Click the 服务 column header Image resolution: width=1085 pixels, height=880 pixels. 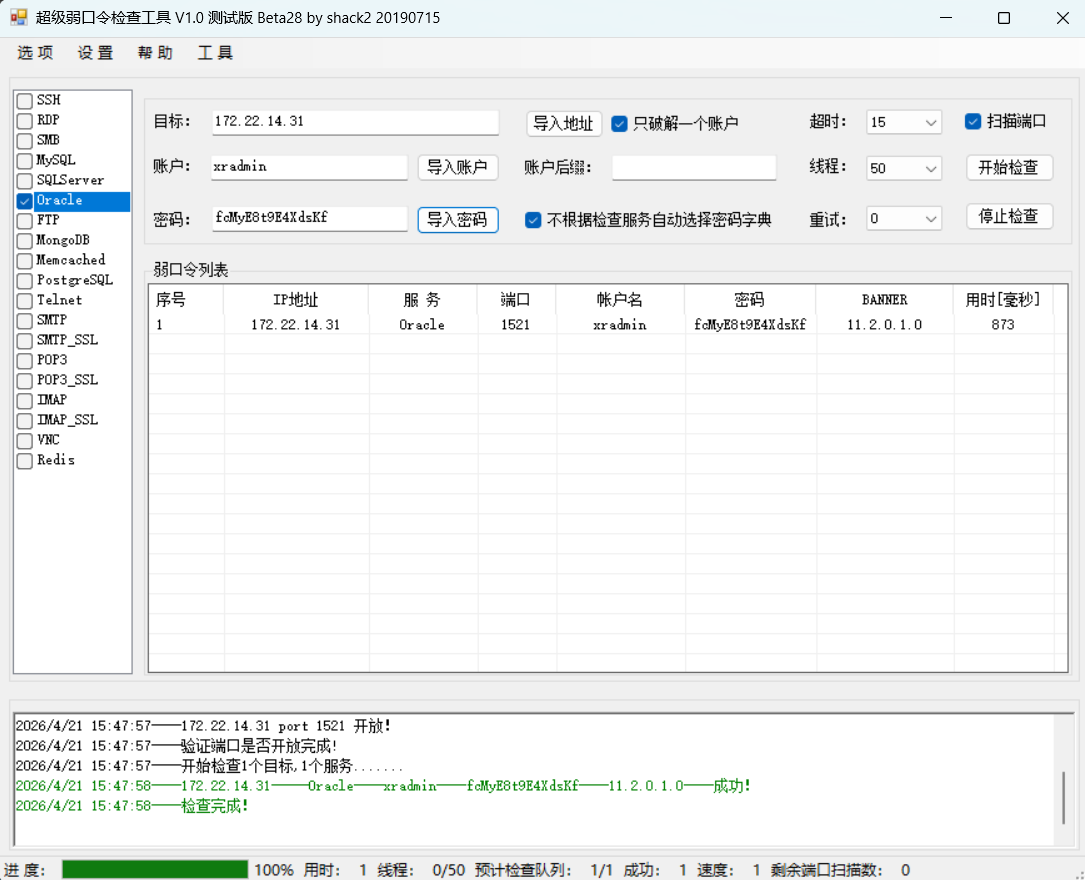tap(423, 300)
